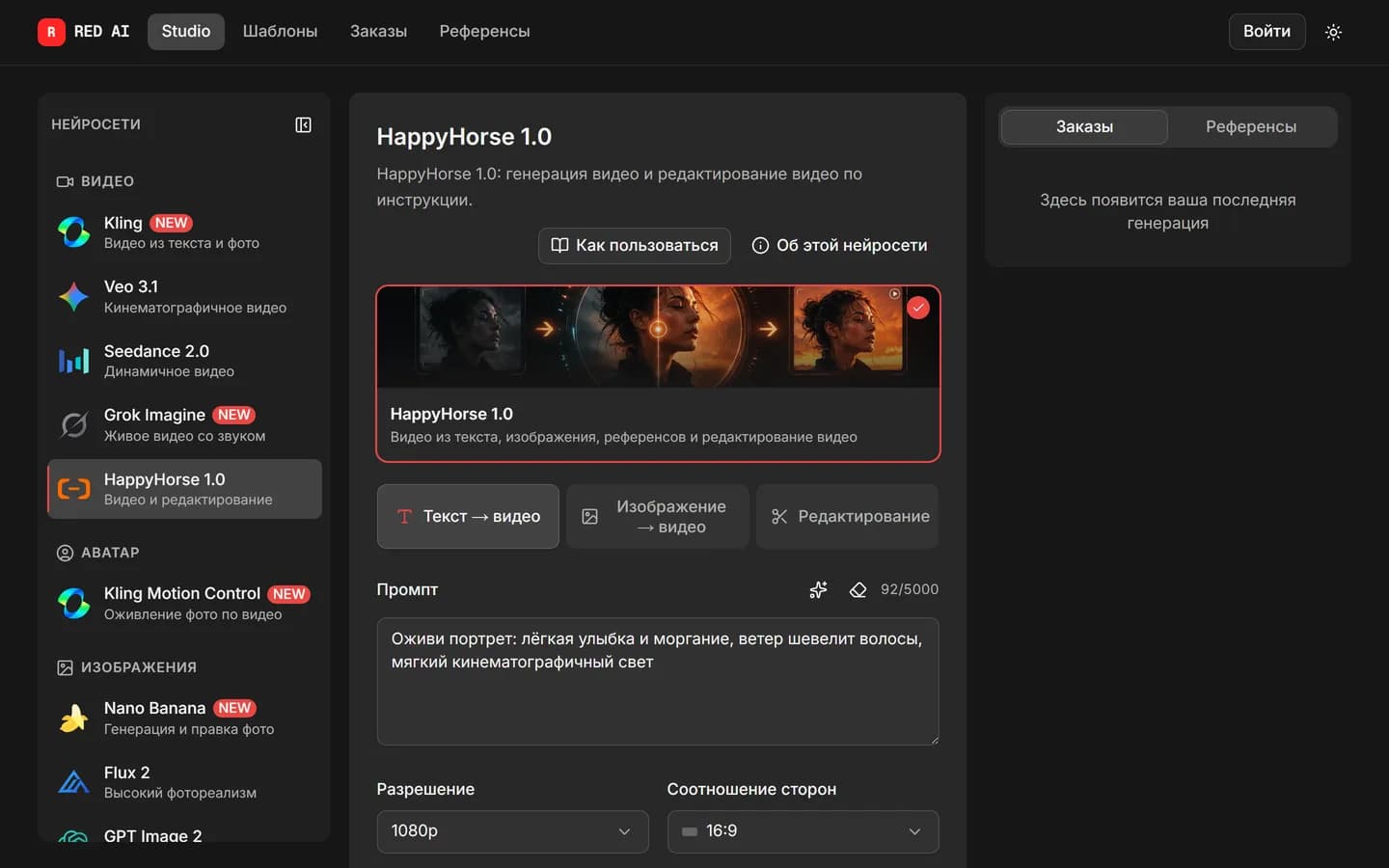Collapse the Нейросети sidebar panel icon
This screenshot has width=1389, height=868.
303,124
